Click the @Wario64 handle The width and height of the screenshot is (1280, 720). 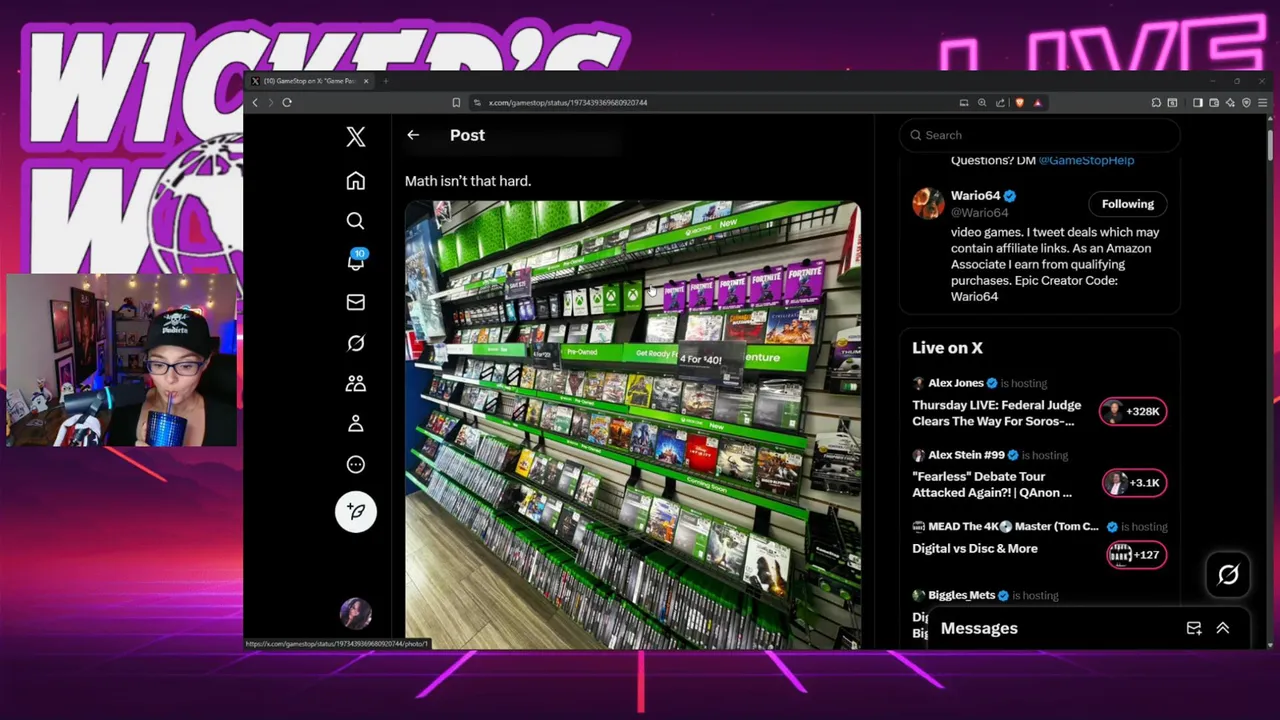[x=979, y=212]
